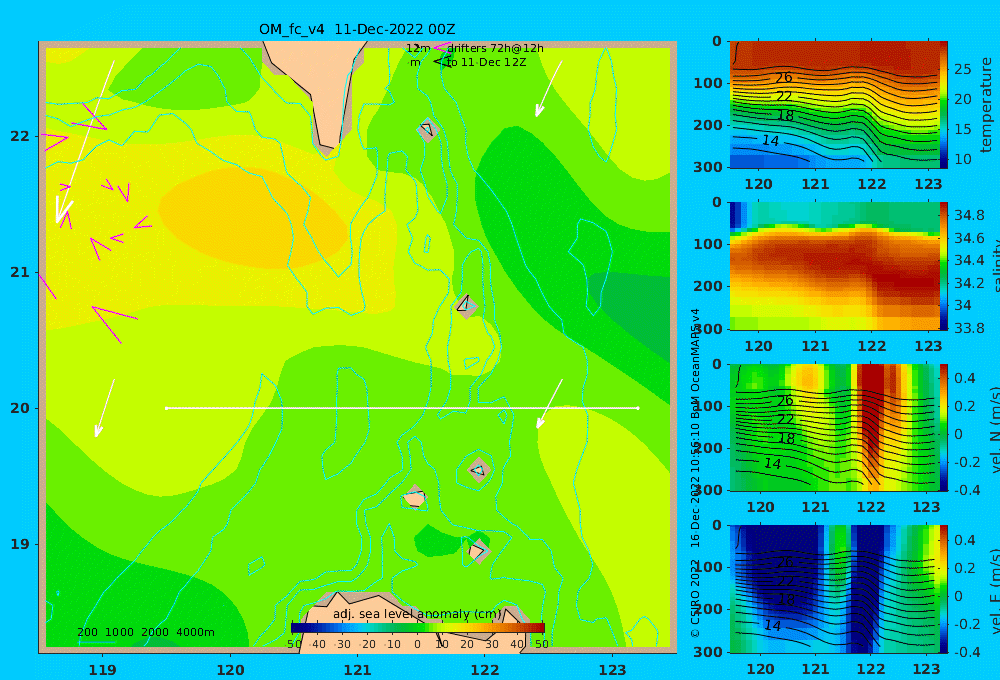Click the 0.2 tick on vel. E colorbar
Viewport: 1000px width, 680px height.
[x=965, y=568]
